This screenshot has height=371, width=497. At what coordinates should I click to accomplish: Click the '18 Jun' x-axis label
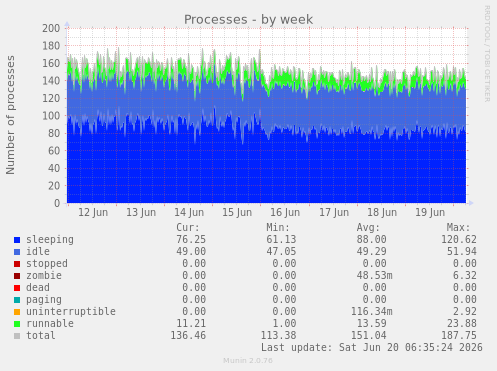coord(382,212)
